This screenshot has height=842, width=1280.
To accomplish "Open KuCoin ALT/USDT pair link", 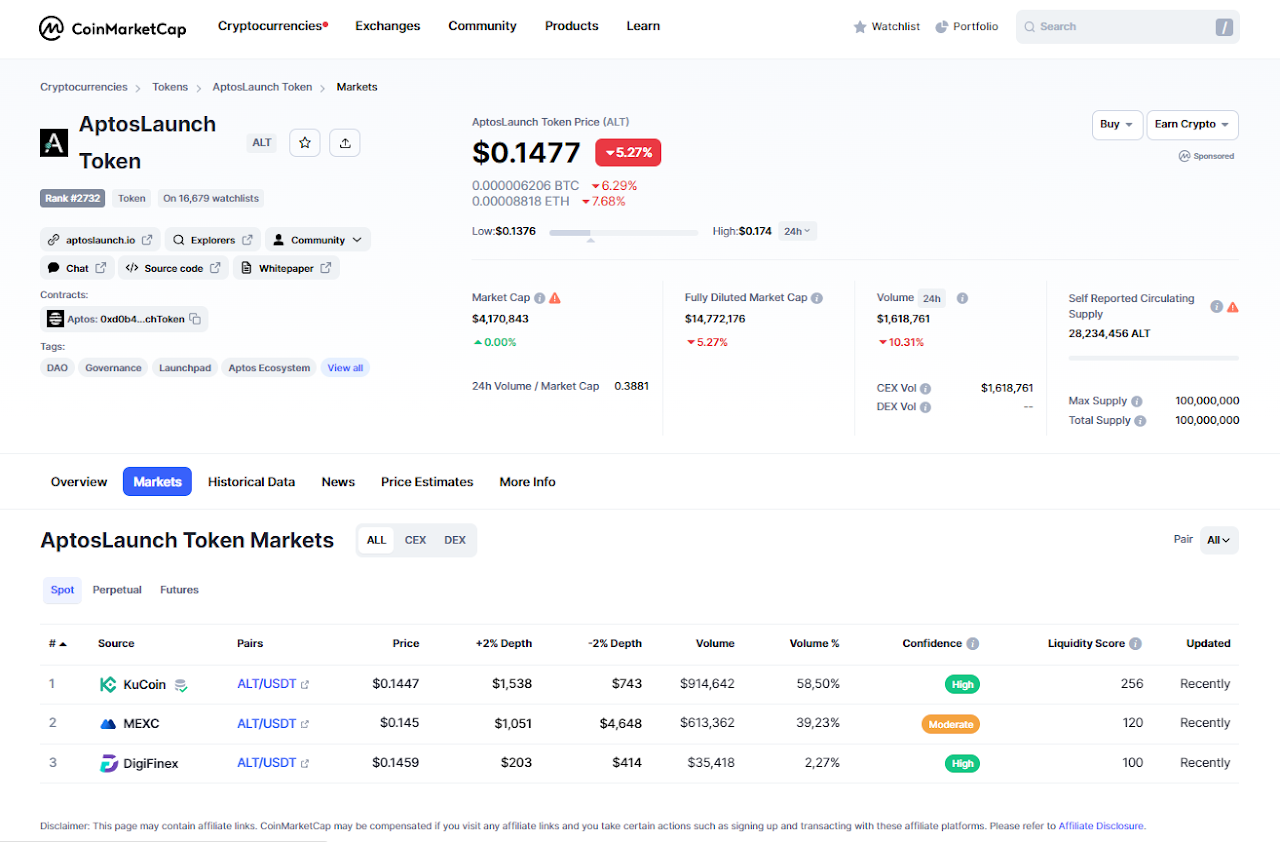I will pyautogui.click(x=273, y=685).
